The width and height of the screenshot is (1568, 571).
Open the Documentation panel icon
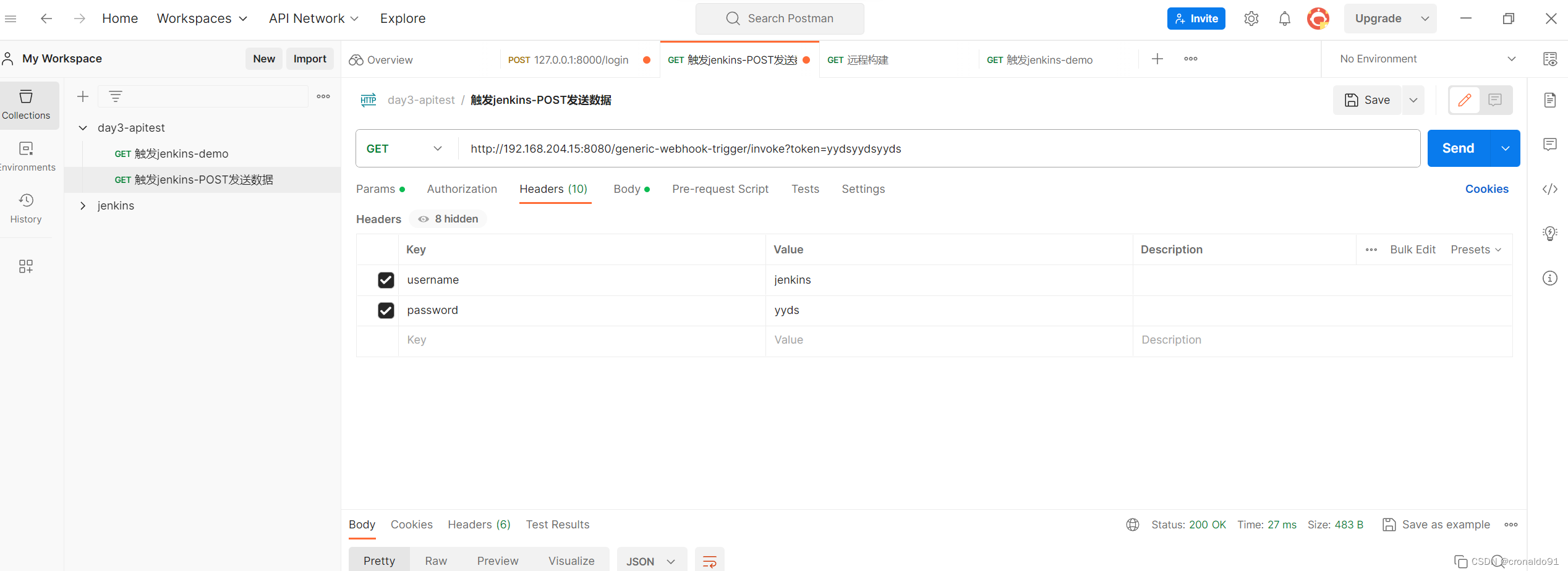pyautogui.click(x=1550, y=100)
